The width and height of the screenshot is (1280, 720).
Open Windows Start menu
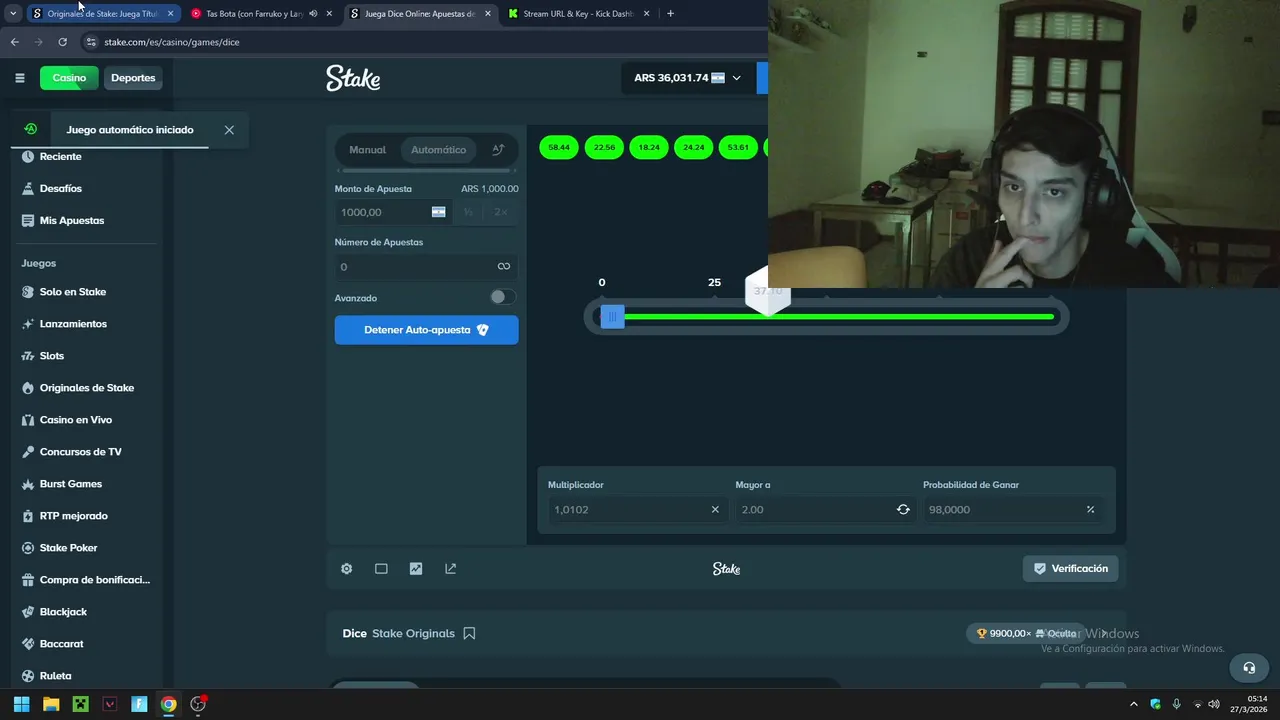[x=21, y=704]
